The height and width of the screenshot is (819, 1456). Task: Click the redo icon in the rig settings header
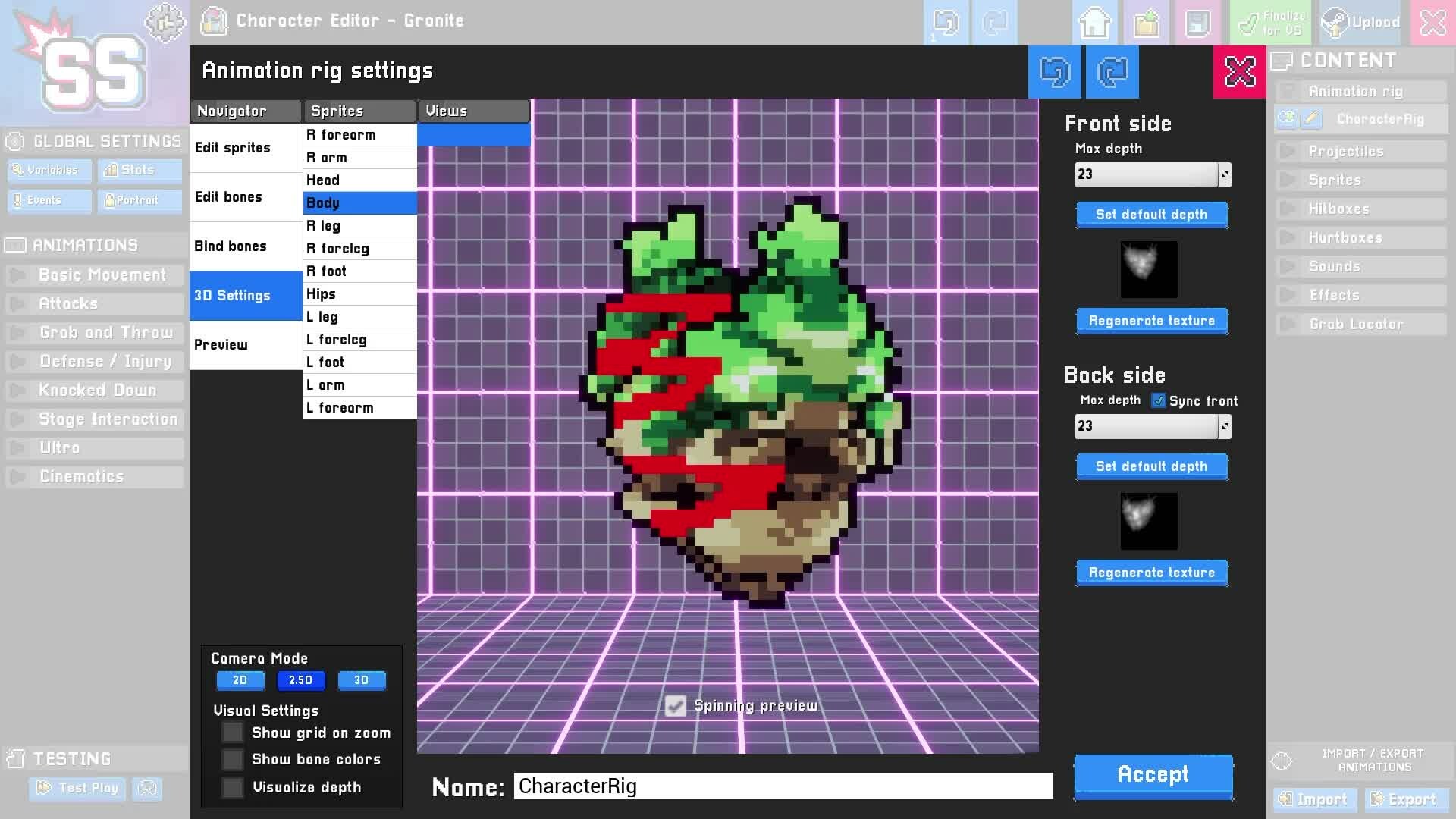pyautogui.click(x=1112, y=72)
